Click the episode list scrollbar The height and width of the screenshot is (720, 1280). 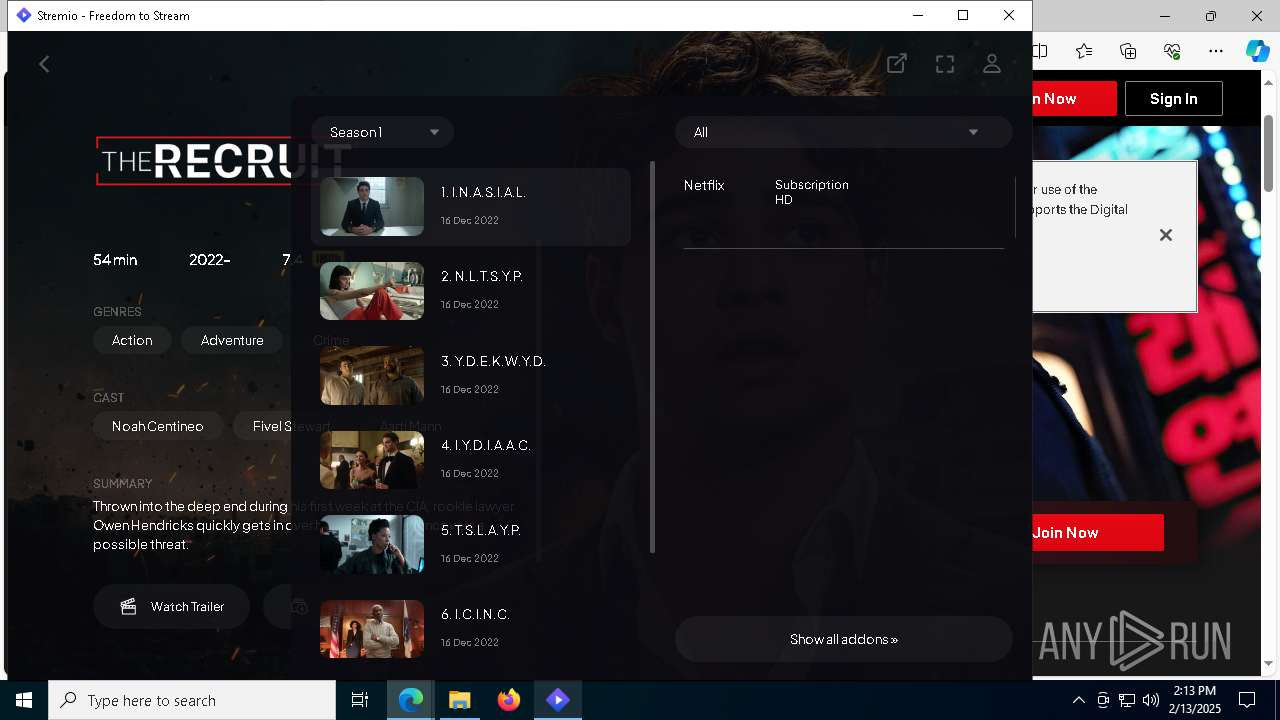pyautogui.click(x=652, y=357)
